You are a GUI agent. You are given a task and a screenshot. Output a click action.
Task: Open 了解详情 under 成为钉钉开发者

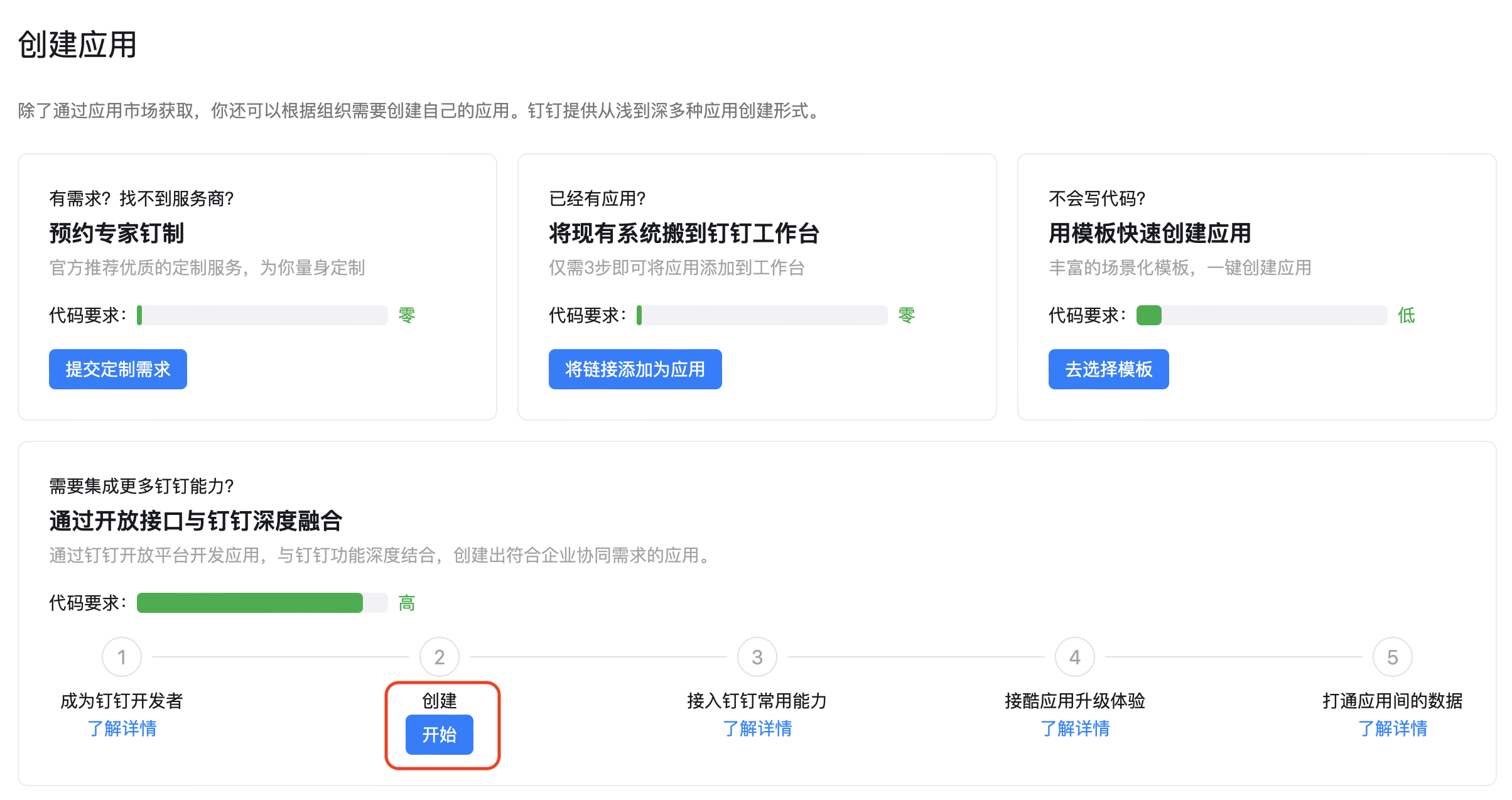click(x=122, y=728)
